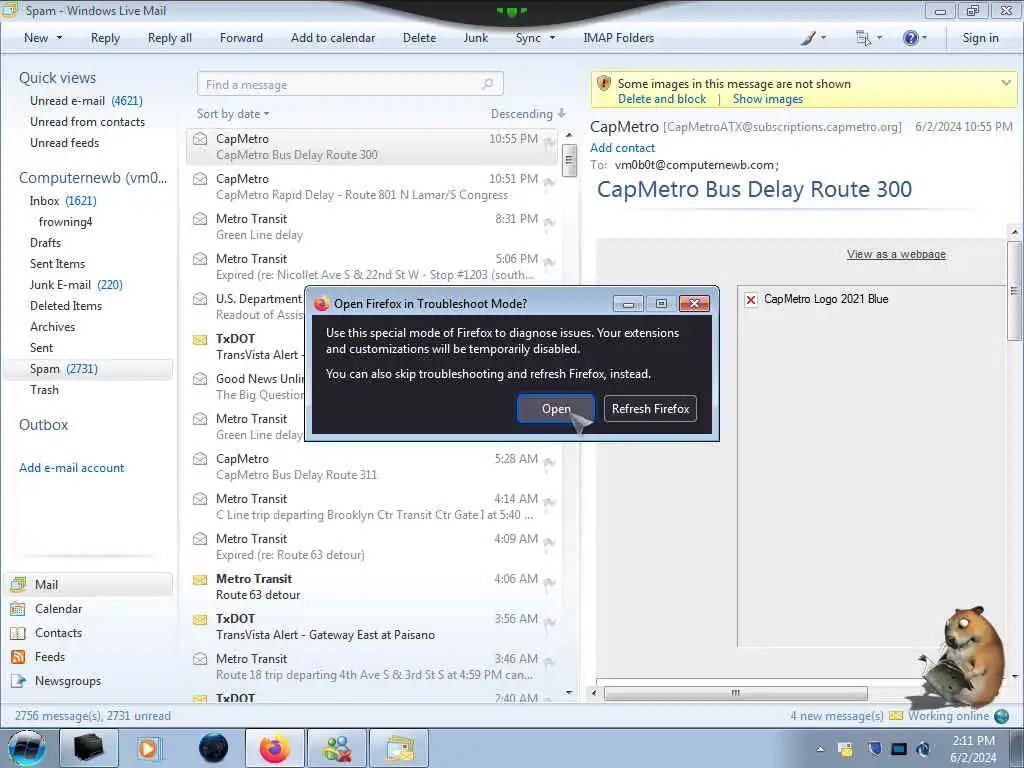Open the Windows Live Mail taskbar icon
The height and width of the screenshot is (768, 1024).
tap(399, 748)
